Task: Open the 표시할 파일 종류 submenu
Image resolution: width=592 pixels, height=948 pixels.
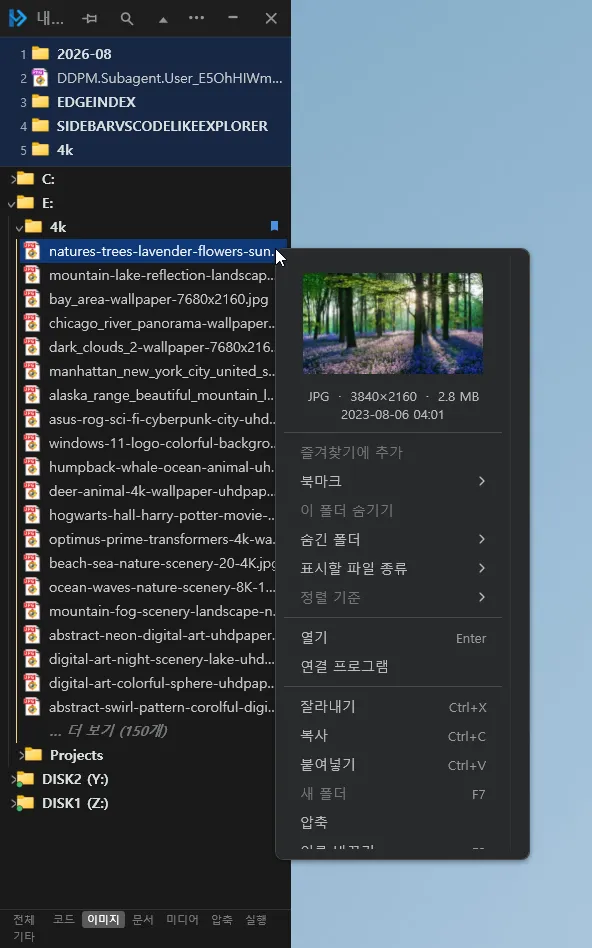Action: [x=393, y=568]
